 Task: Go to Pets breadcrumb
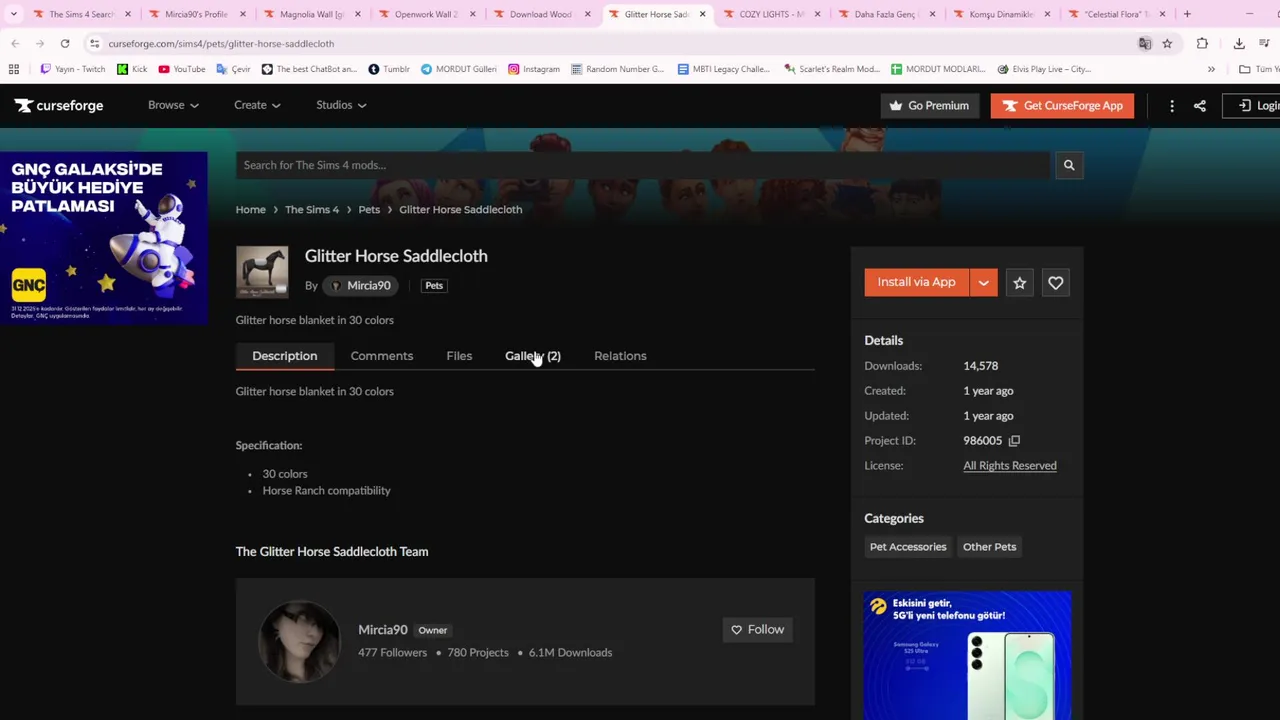(x=369, y=210)
